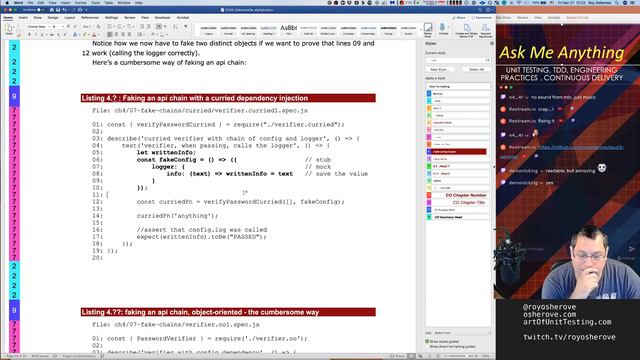640x360 pixels.
Task: Click the Clear Formatting icon
Action: 99,27
